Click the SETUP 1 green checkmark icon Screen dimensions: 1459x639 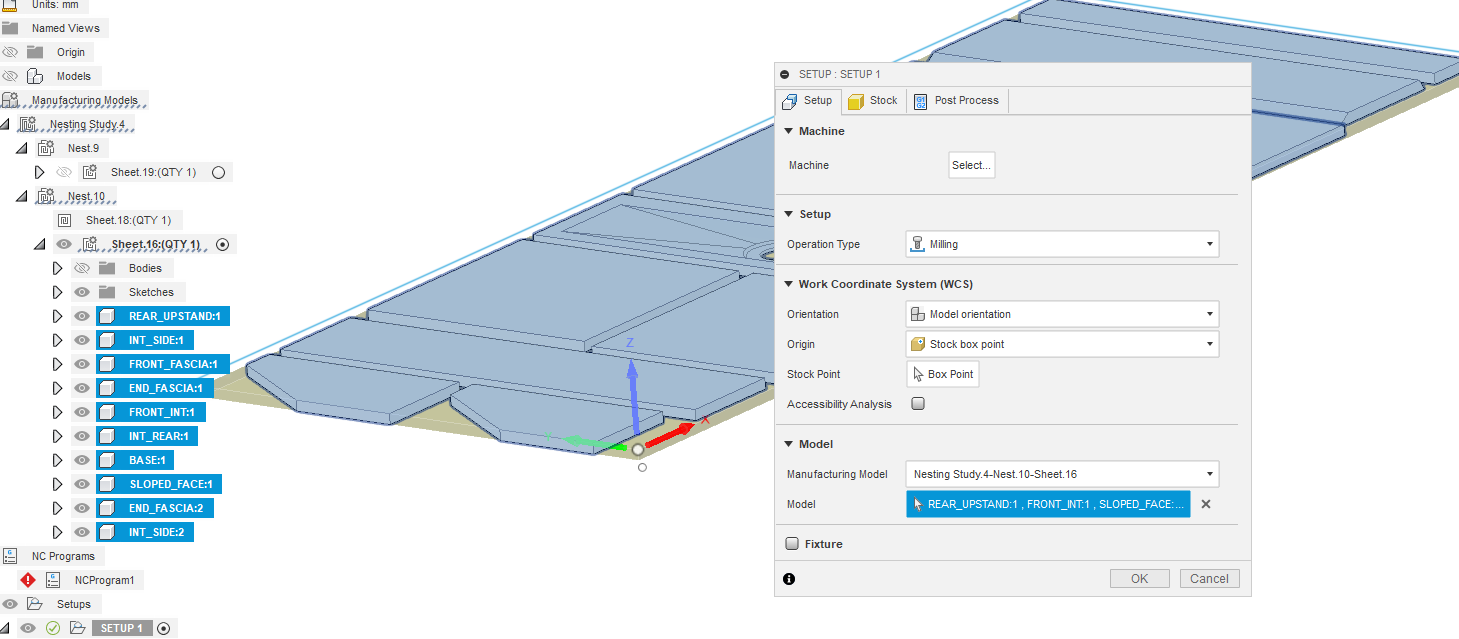point(53,628)
